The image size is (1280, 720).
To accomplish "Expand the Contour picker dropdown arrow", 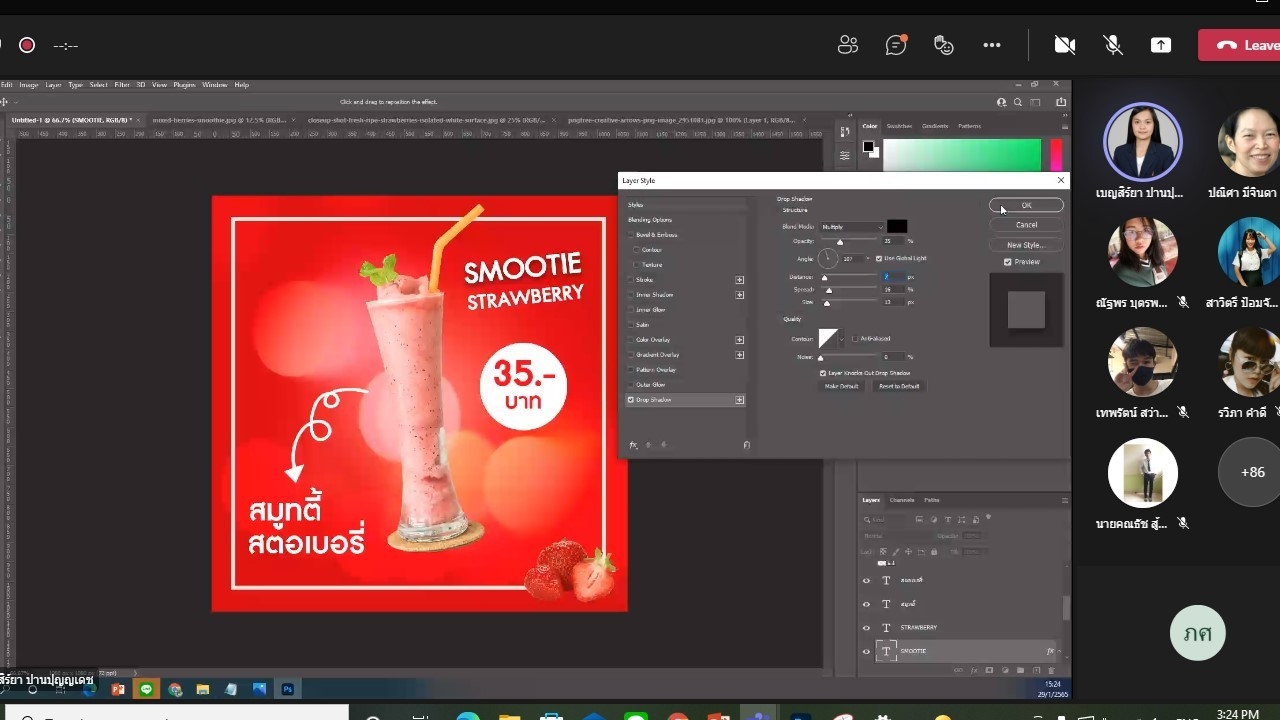I will 843,339.
